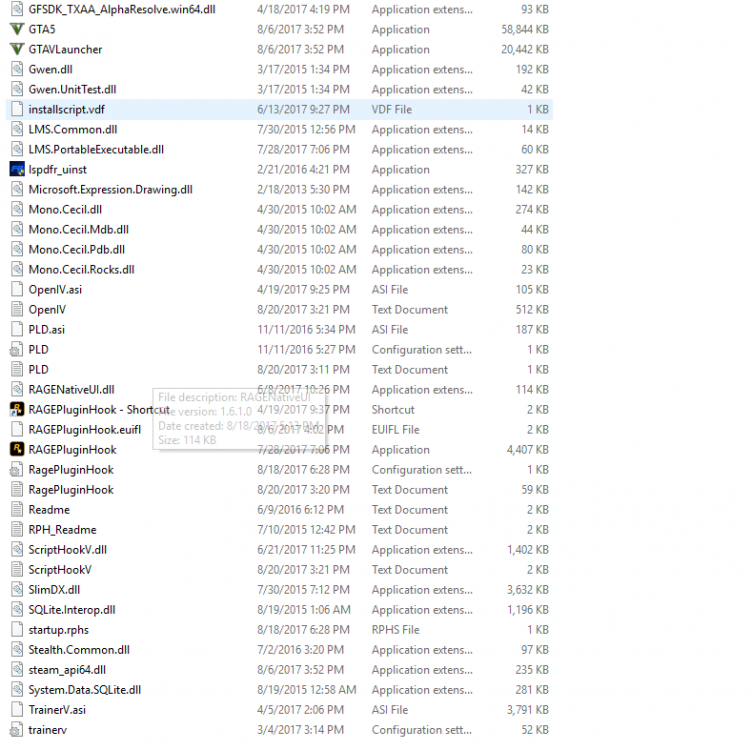The image size is (752, 750).
Task: Select the Mono.Cecil.Pdb.dll file name
Action: (x=77, y=249)
